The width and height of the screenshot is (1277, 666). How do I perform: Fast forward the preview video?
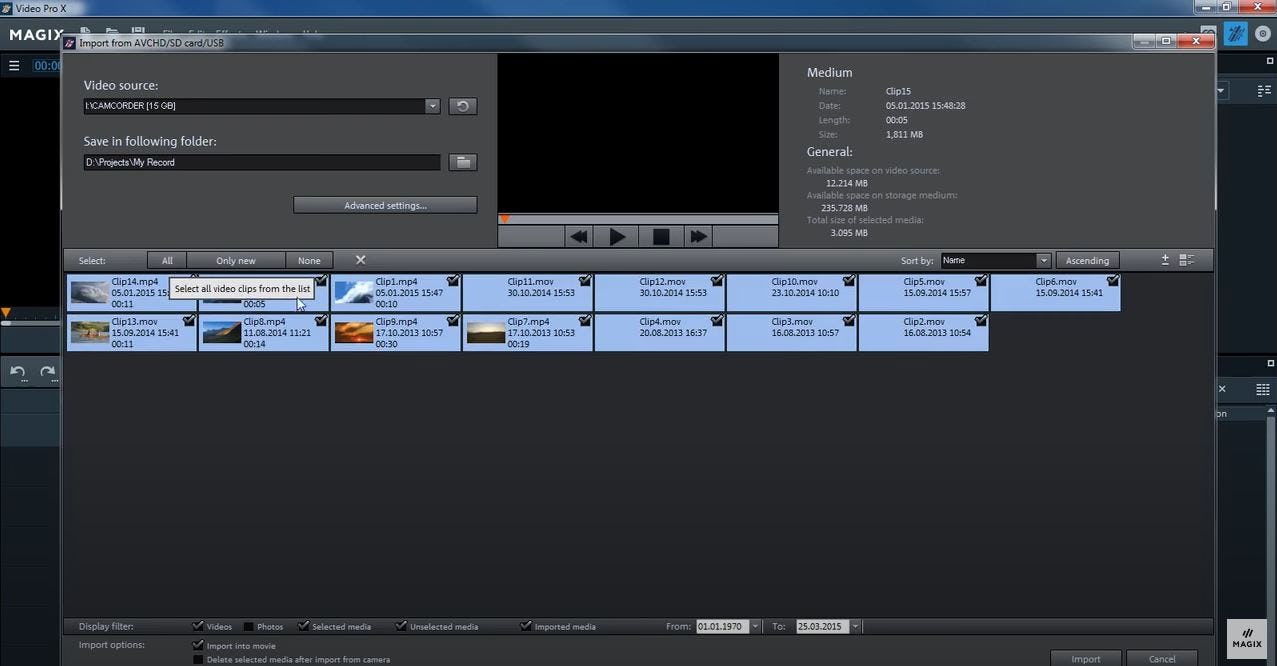tap(699, 237)
